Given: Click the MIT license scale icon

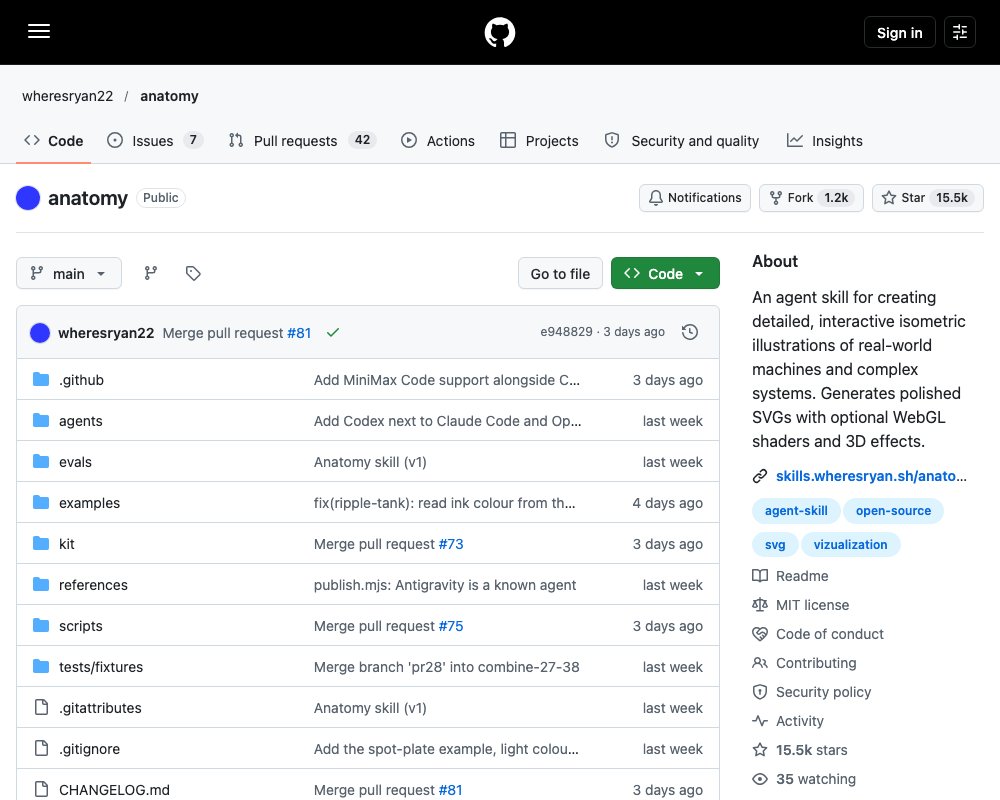Looking at the screenshot, I should [x=760, y=605].
